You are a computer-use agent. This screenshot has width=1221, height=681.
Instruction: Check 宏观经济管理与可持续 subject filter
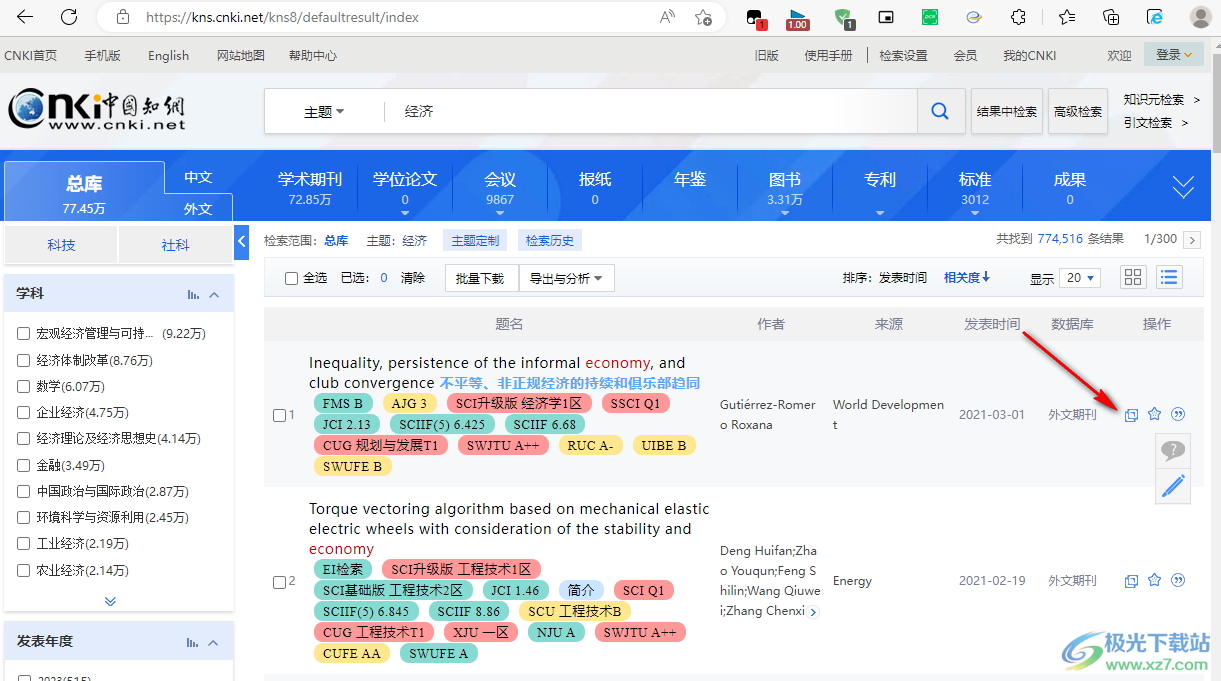[x=23, y=333]
